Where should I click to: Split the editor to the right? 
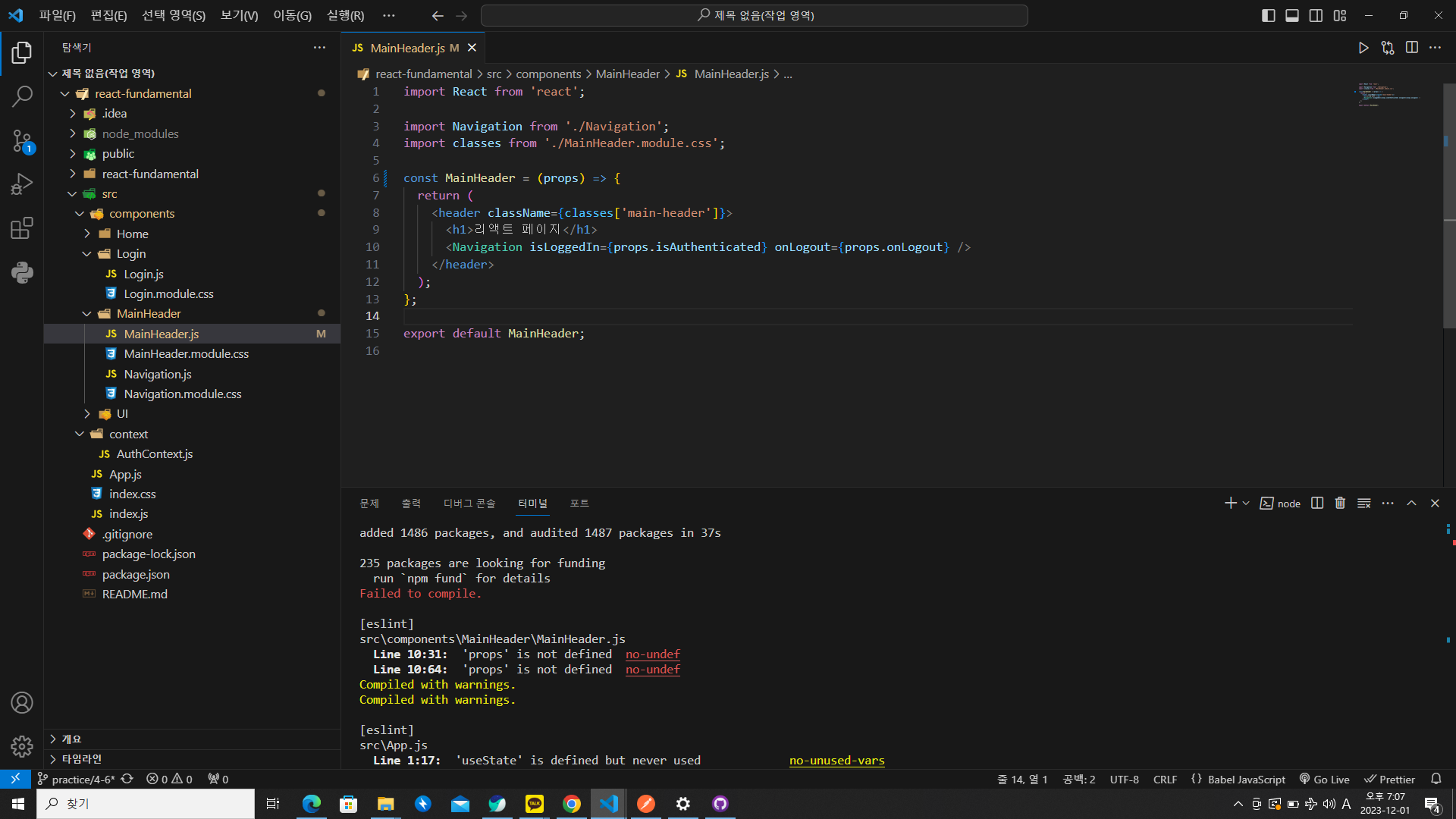(x=1412, y=48)
